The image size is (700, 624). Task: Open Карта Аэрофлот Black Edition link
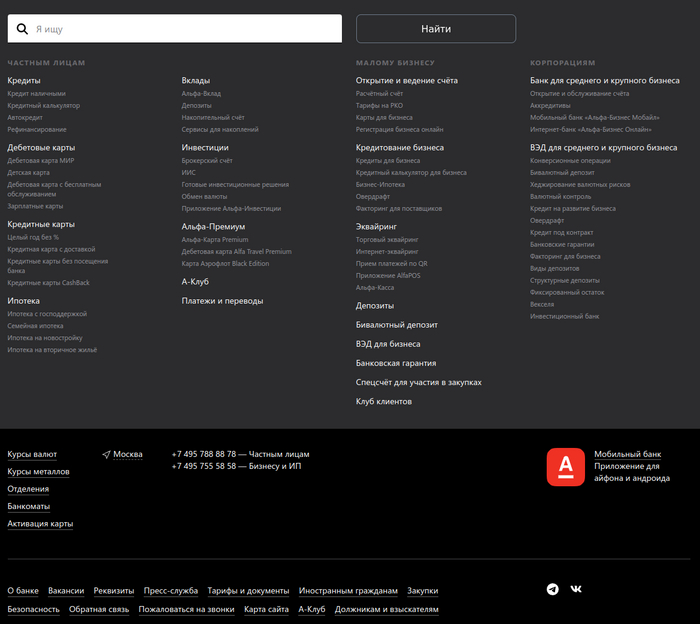pos(225,264)
